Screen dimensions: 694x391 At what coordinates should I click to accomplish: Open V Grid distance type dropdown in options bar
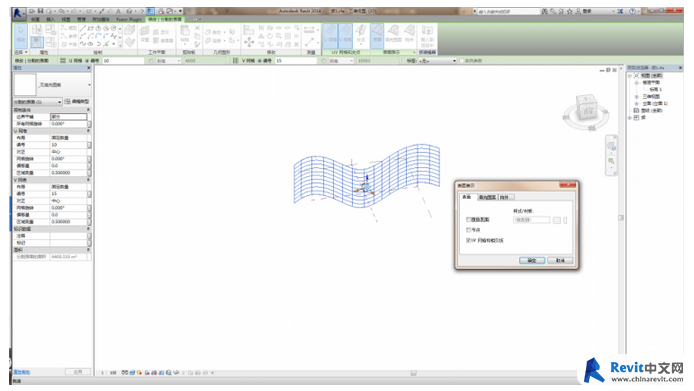[x=340, y=61]
